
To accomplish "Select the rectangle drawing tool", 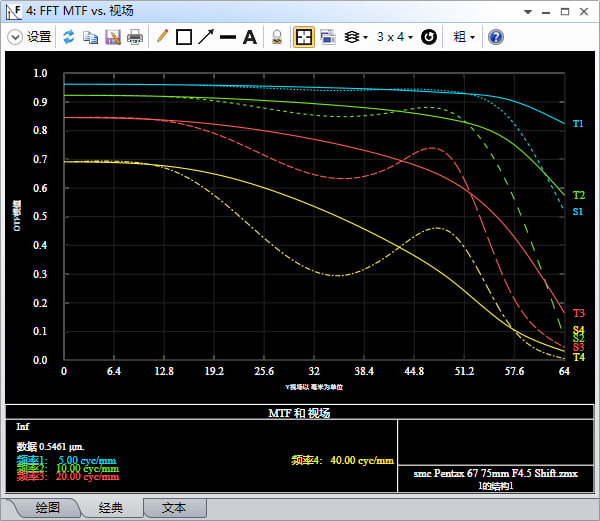I will [x=184, y=37].
